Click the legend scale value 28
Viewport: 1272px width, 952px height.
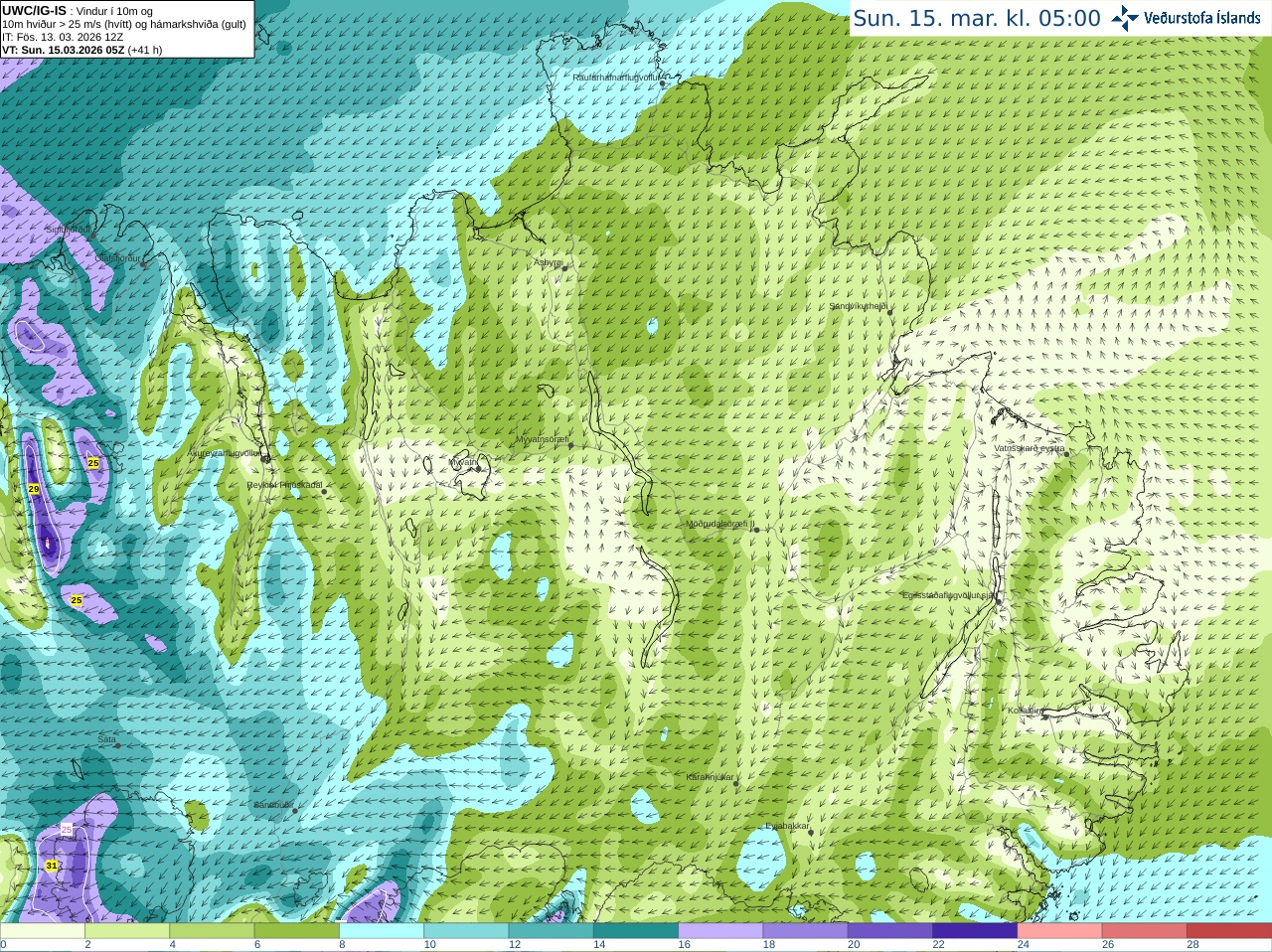click(1192, 945)
